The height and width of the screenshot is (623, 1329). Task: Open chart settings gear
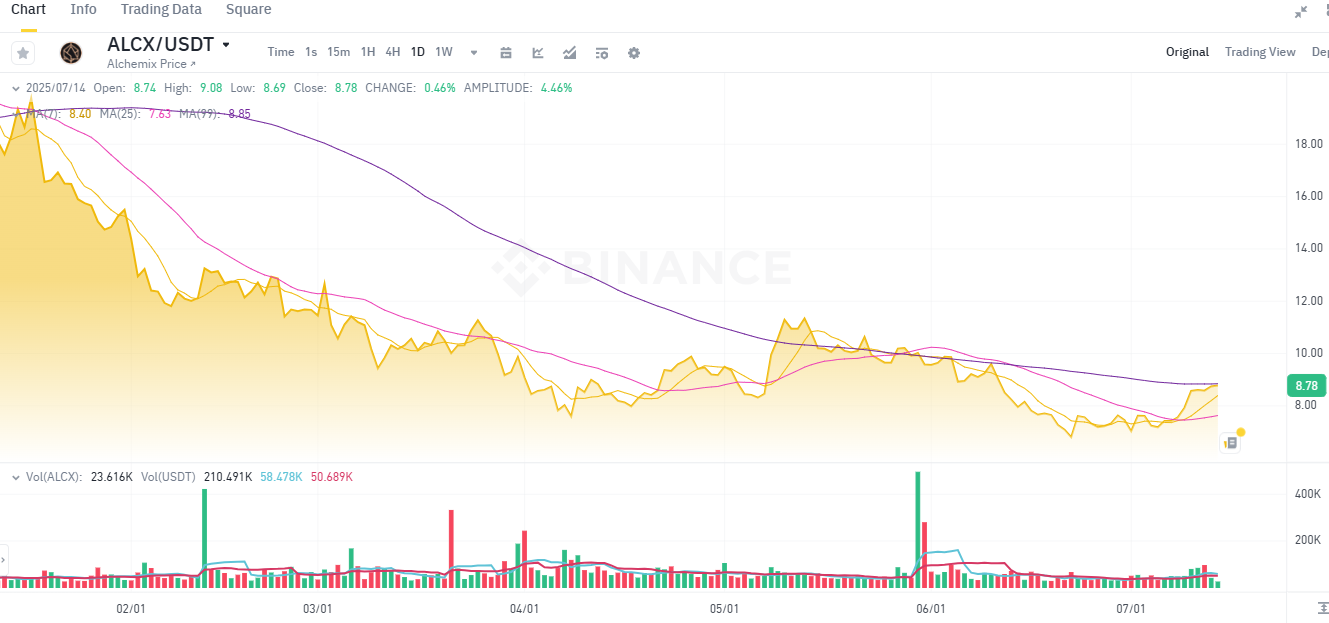634,53
